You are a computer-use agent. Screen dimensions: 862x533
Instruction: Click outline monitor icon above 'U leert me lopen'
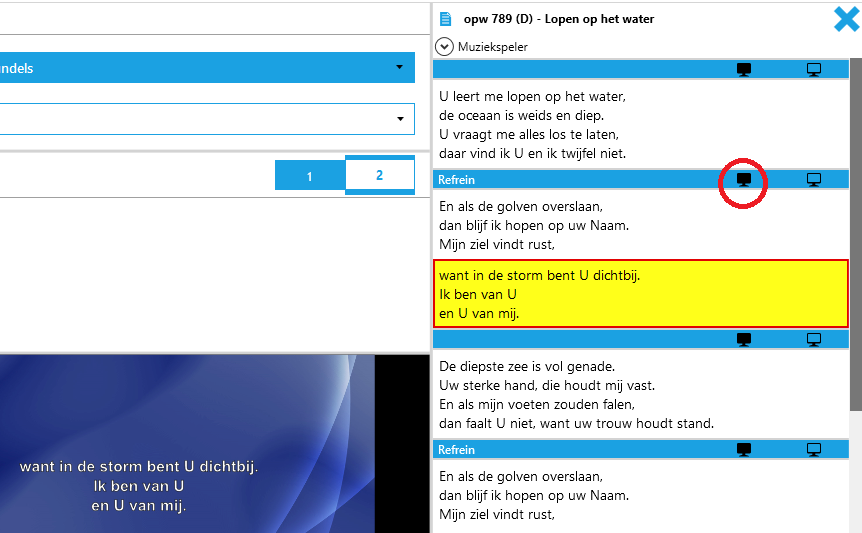[814, 70]
